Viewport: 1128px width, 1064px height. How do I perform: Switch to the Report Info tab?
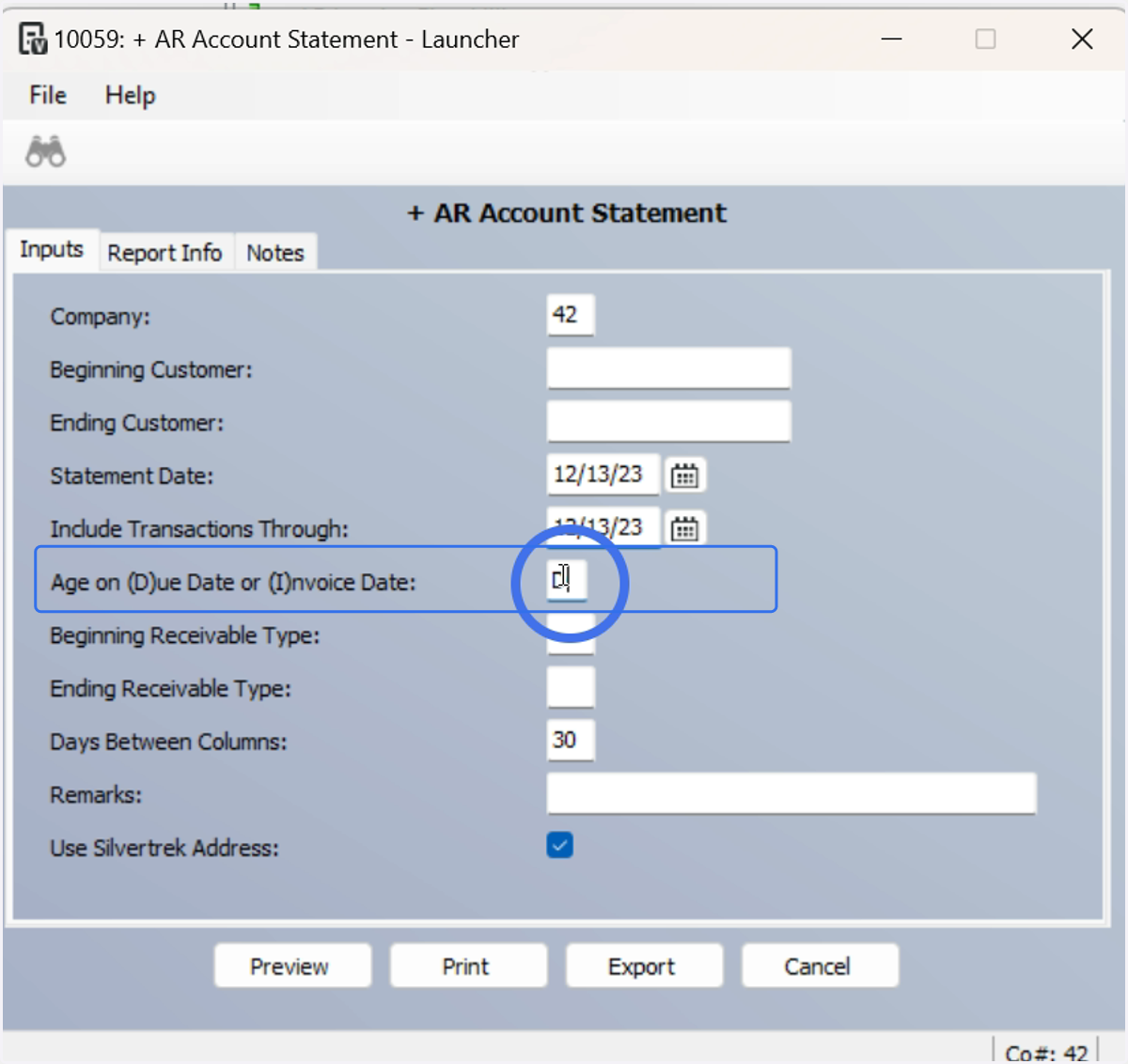tap(164, 253)
